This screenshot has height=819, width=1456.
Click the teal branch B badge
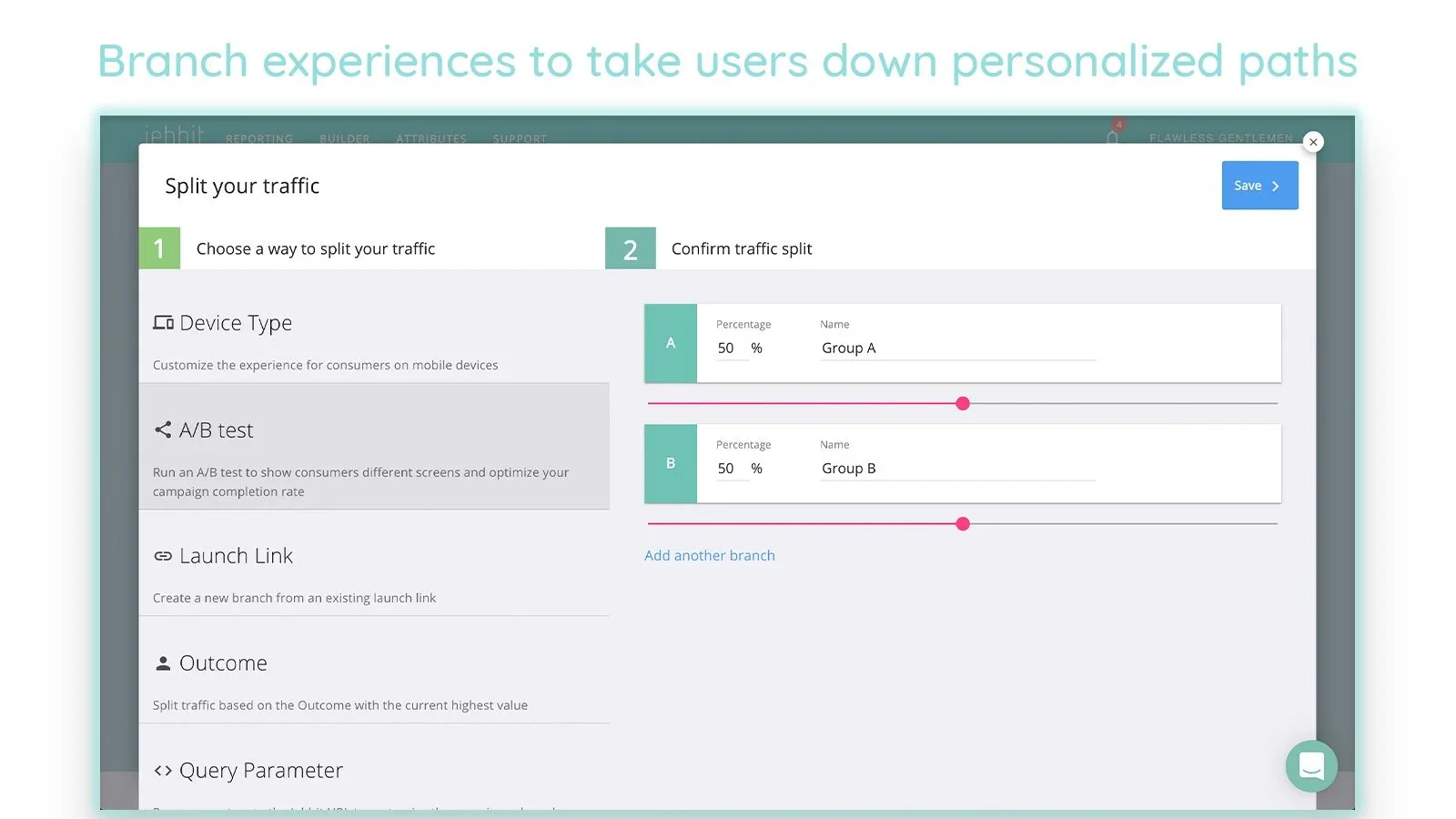pos(671,463)
